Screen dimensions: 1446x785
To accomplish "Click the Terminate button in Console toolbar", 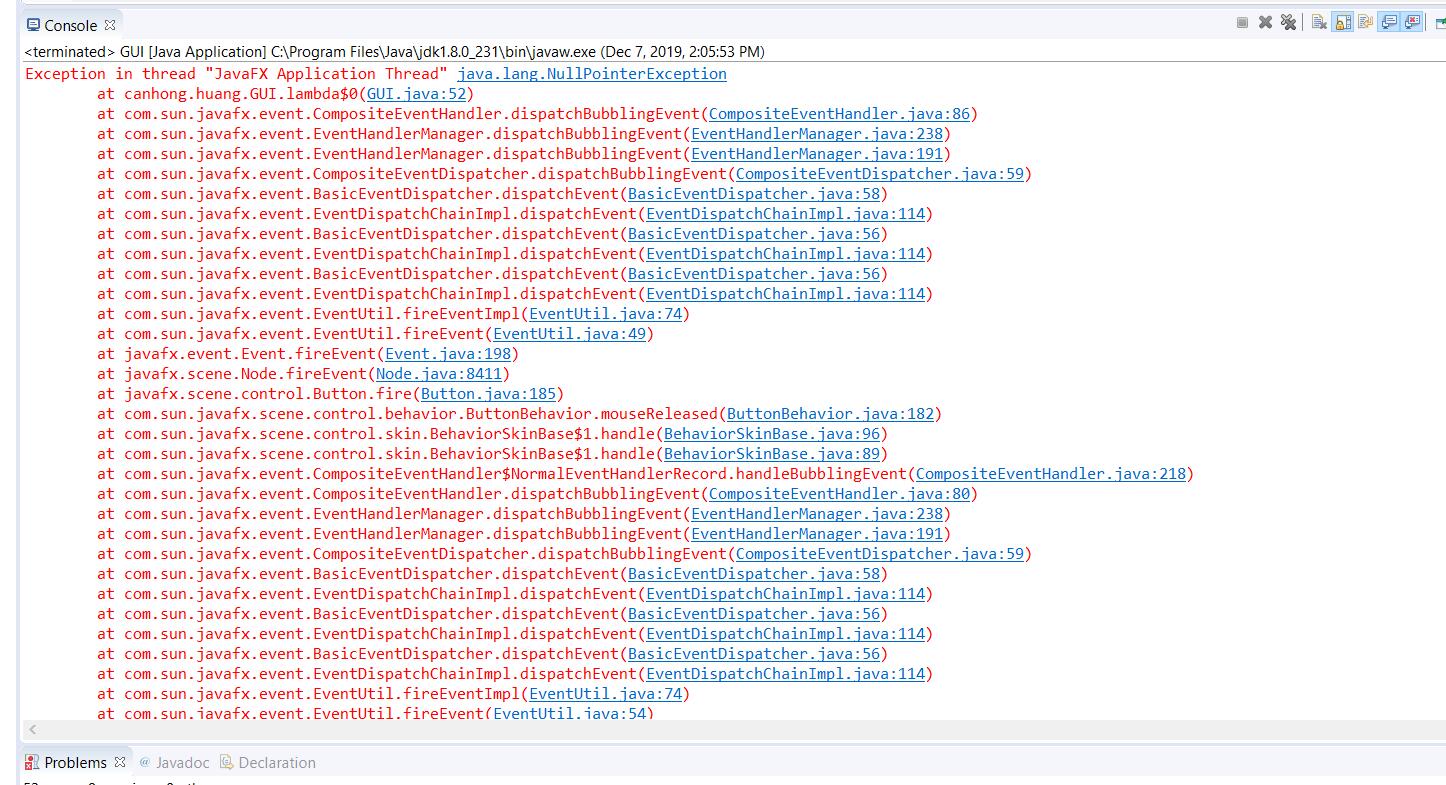I will pos(1242,22).
